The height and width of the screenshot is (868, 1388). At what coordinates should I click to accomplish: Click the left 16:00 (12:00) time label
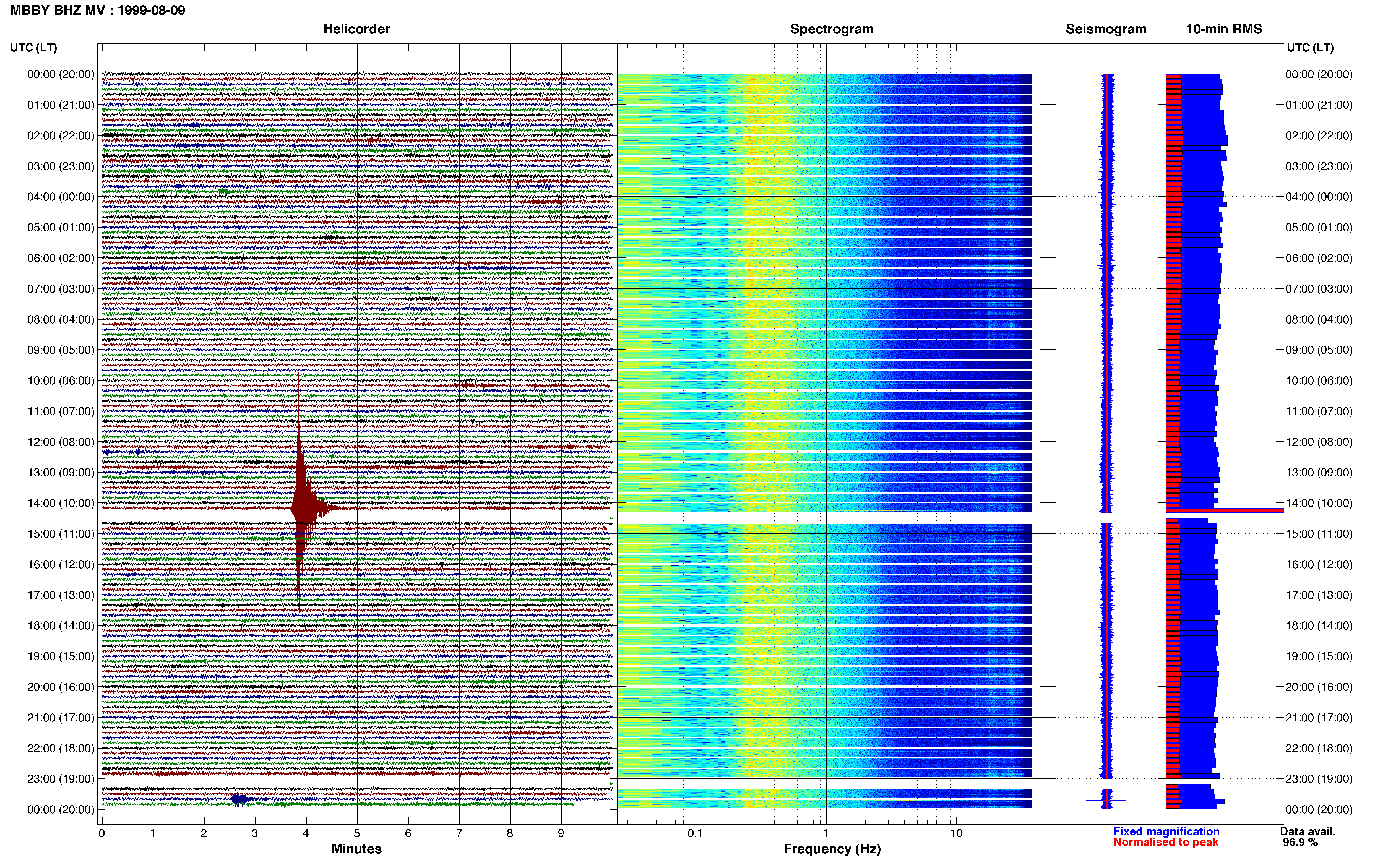(61, 564)
